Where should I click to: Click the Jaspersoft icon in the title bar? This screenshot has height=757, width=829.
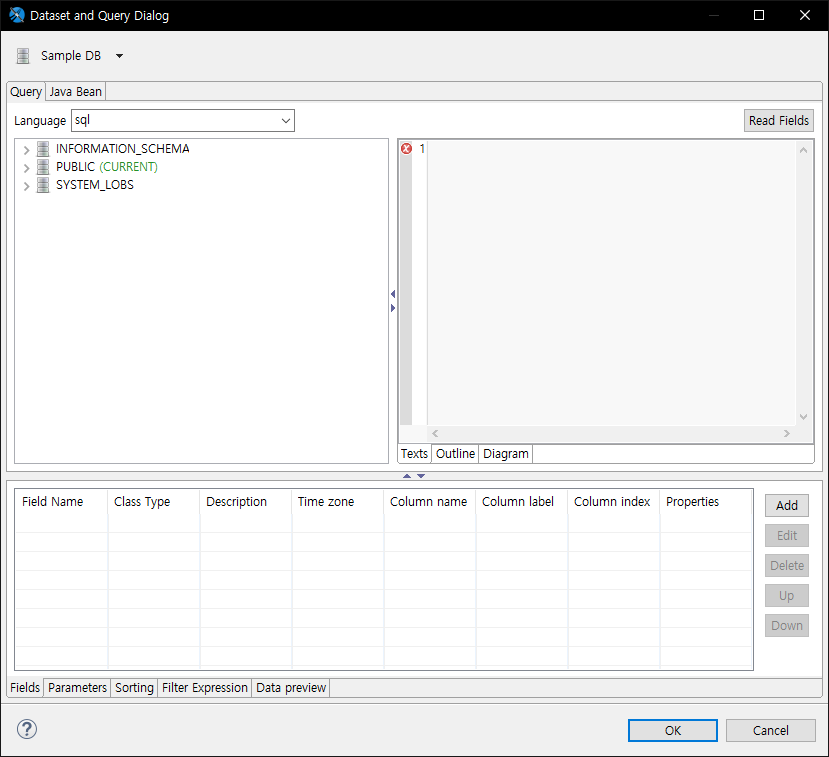tap(16, 15)
